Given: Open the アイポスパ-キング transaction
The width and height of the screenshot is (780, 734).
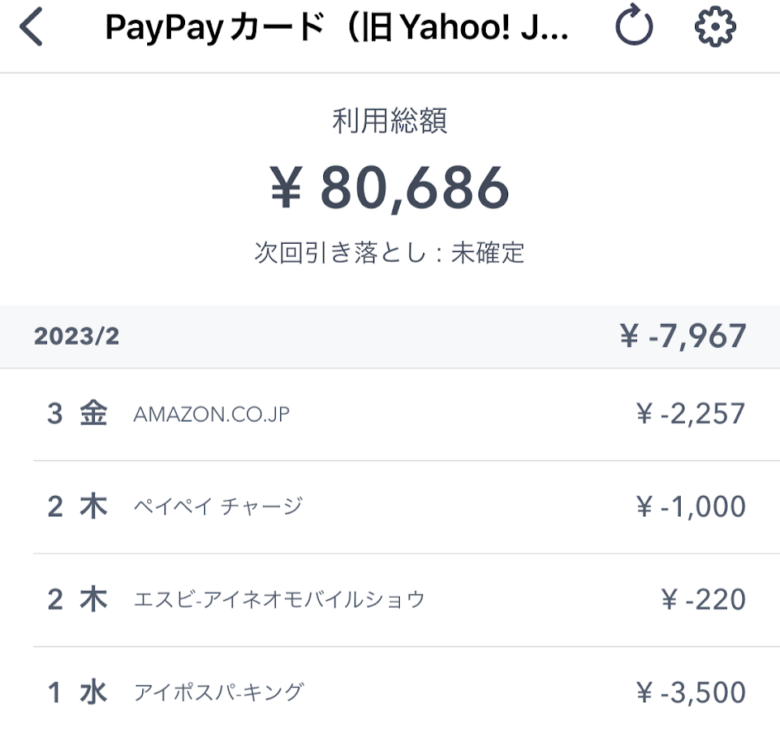Looking at the screenshot, I should [x=390, y=691].
